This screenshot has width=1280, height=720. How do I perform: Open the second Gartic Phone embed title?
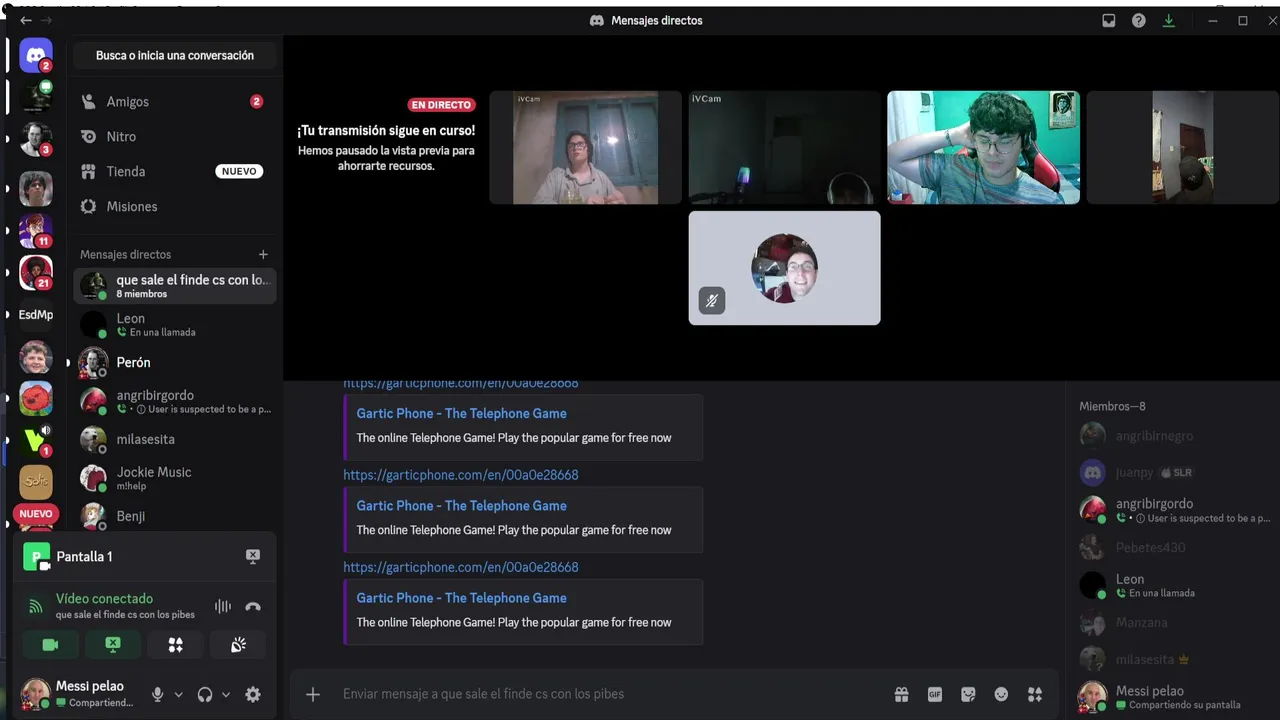click(x=462, y=505)
